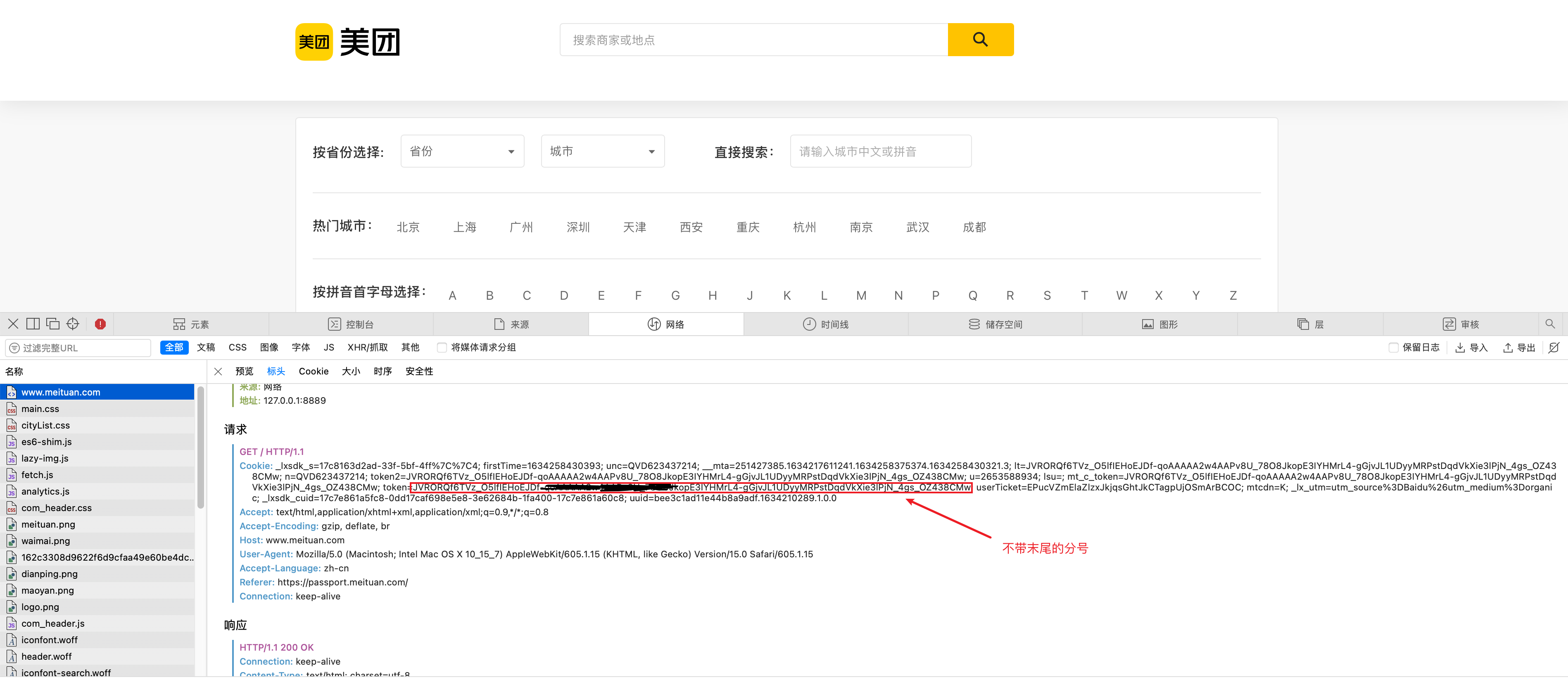Screen dimensions: 1568x682
Task: Select the es6-shim.js resource row
Action: coord(97,442)
